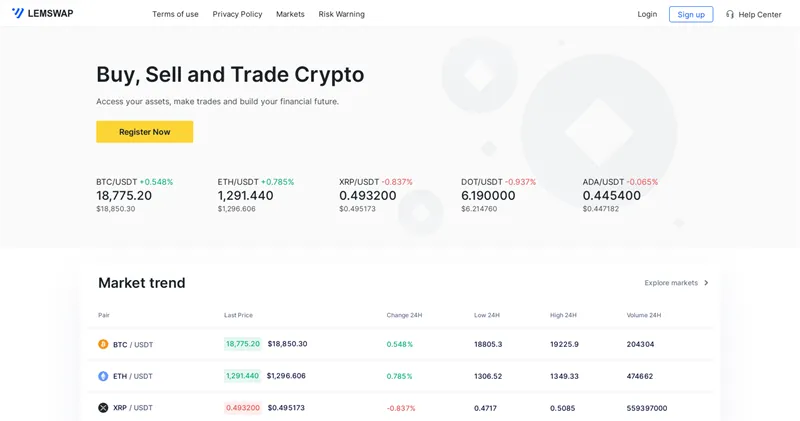This screenshot has width=800, height=421.
Task: Click the Bitcoin coin icon in table
Action: pyautogui.click(x=103, y=344)
